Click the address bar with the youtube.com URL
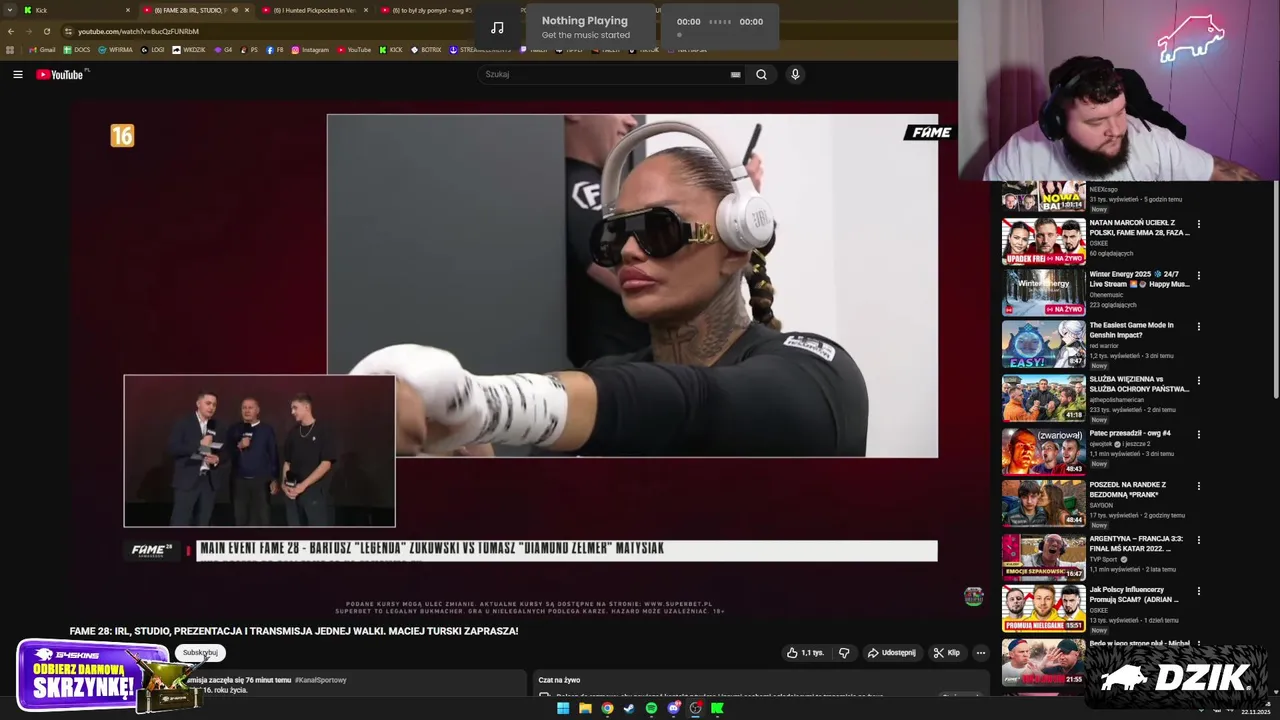The image size is (1280, 720). [138, 31]
